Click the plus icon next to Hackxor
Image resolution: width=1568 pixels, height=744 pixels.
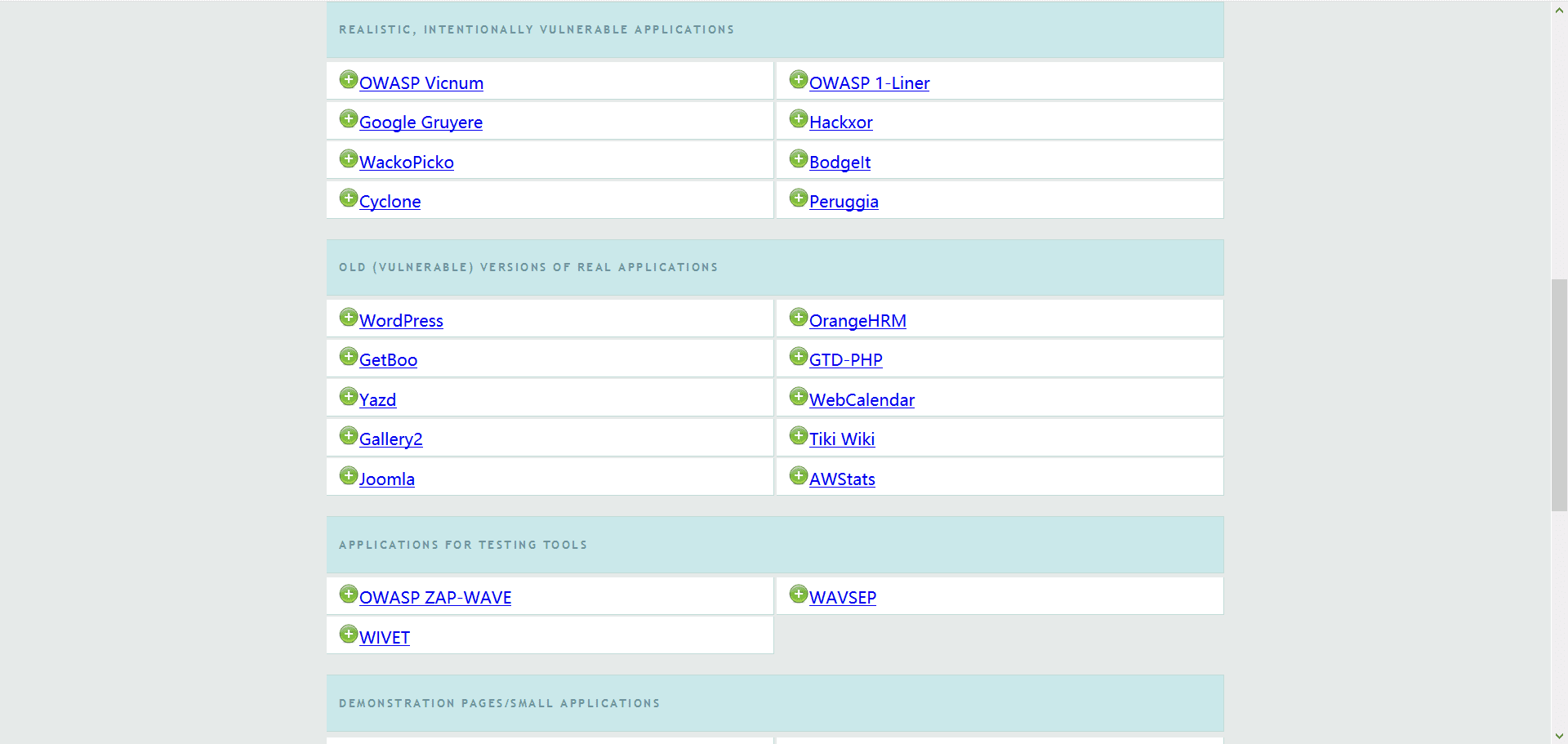pos(799,118)
